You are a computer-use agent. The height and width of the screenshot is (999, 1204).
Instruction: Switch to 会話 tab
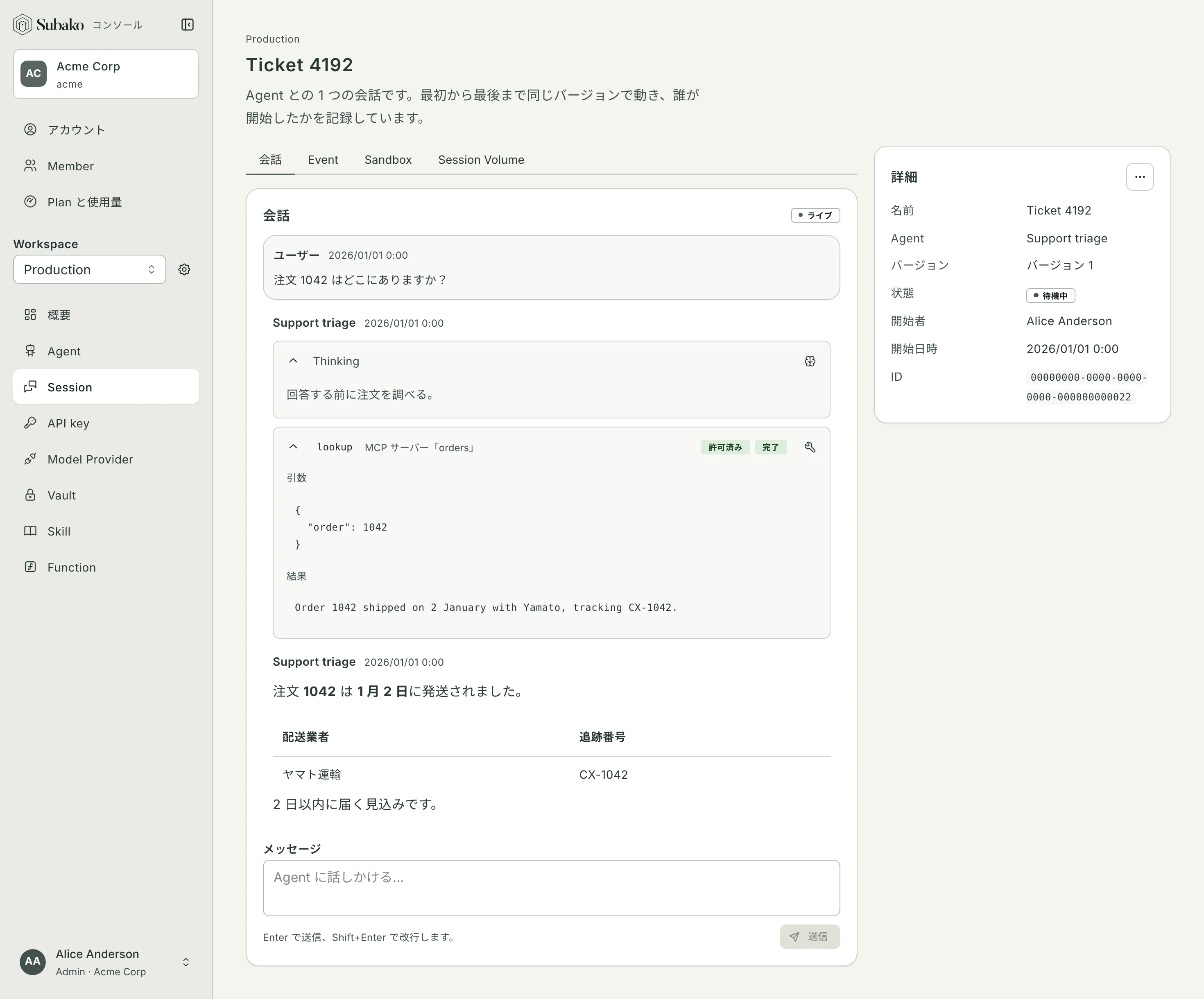coord(270,160)
